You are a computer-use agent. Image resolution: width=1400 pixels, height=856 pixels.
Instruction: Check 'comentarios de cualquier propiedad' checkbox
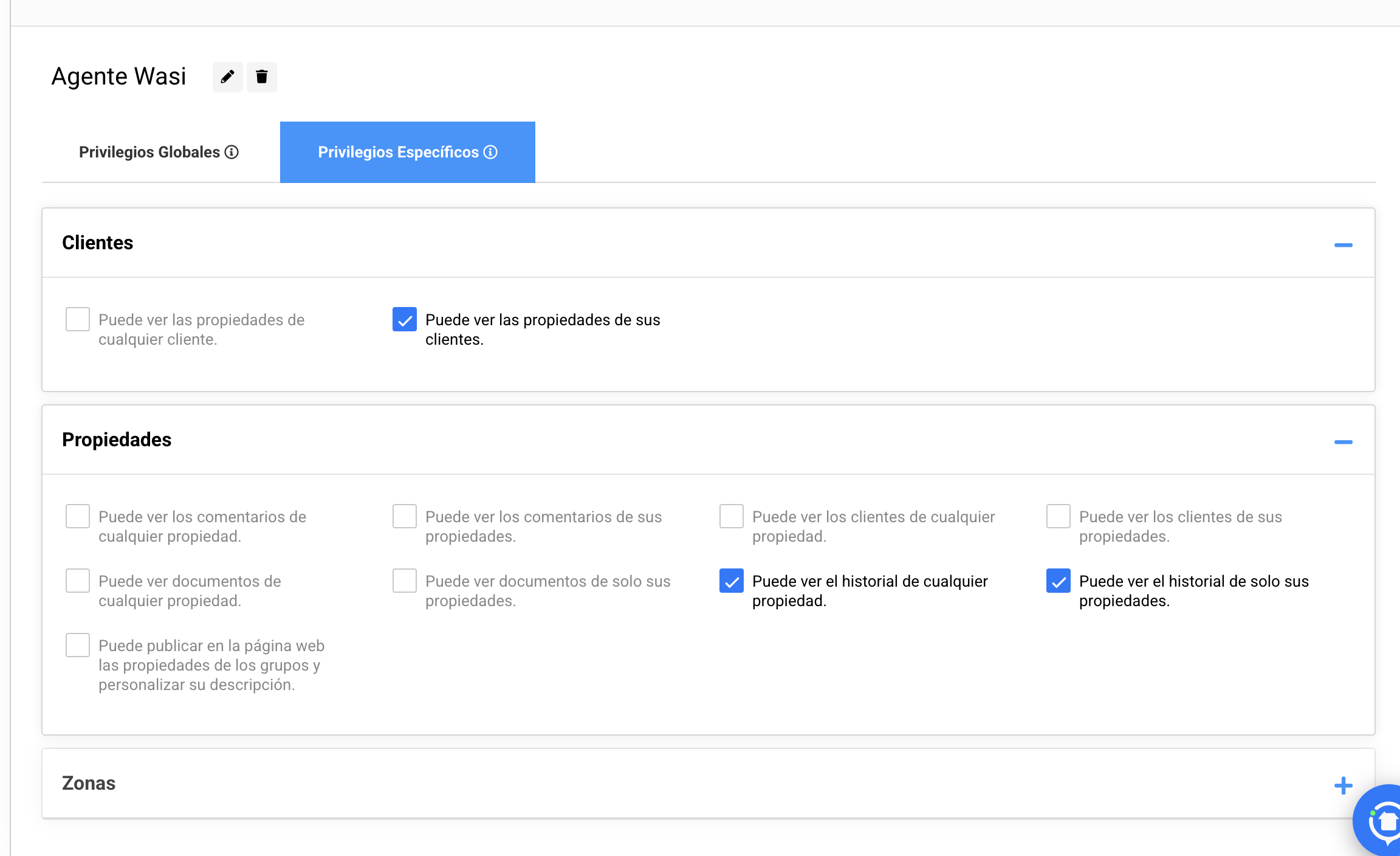coord(78,516)
